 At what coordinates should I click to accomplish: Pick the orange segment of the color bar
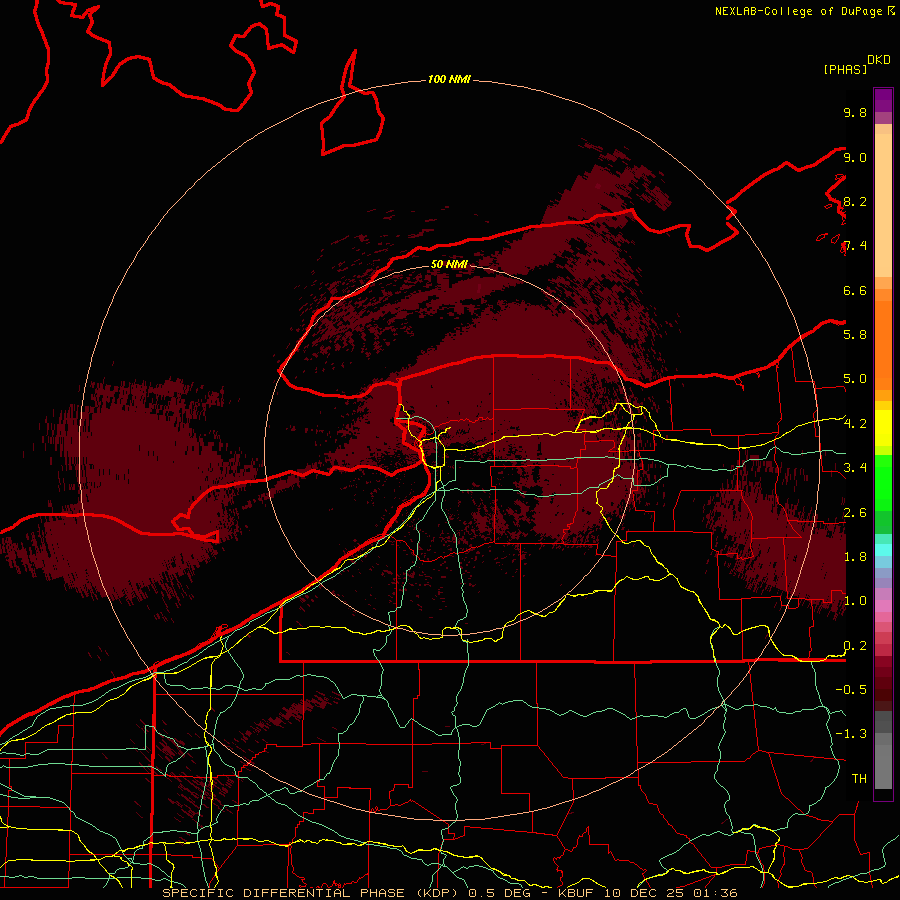(x=883, y=346)
